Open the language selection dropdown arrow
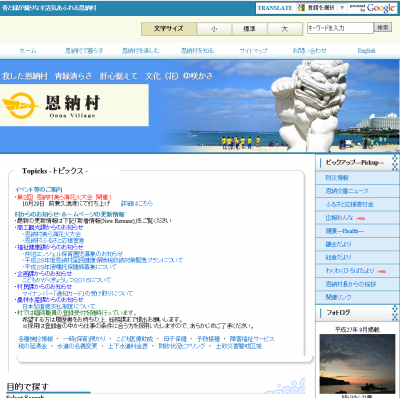Screen dimensions: 400x398 (x=342, y=8)
